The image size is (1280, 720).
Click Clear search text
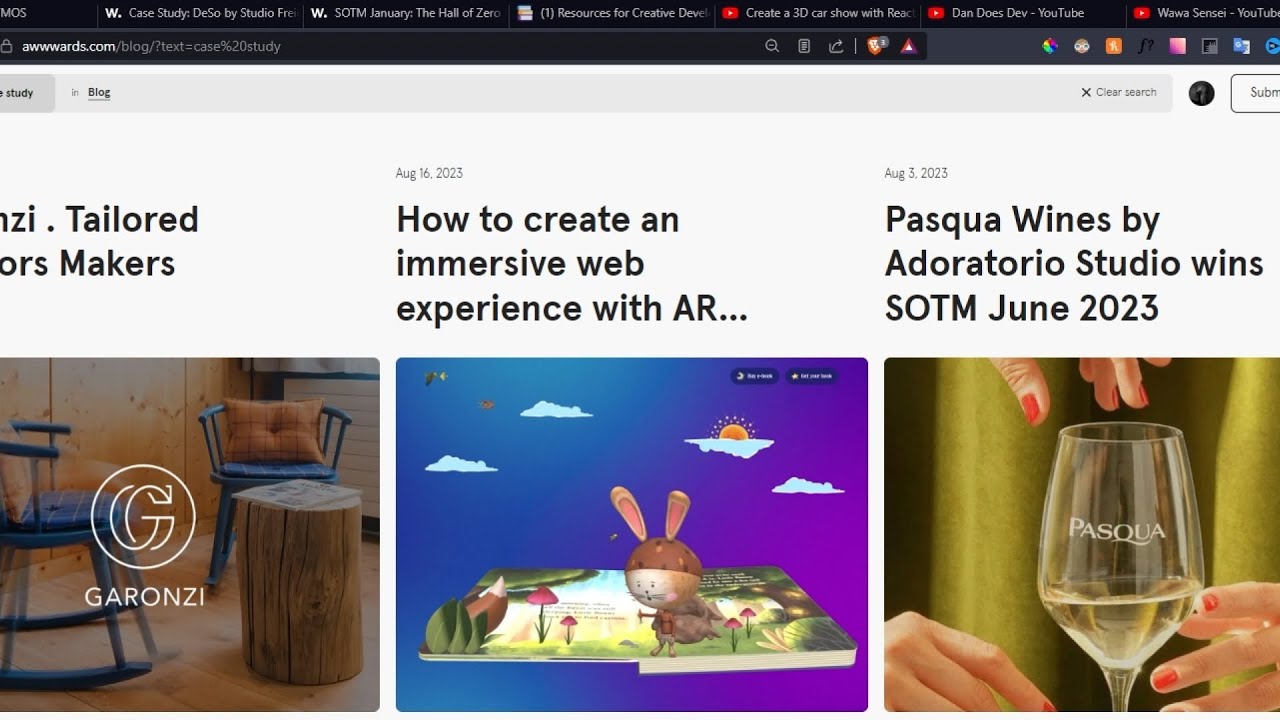[x=1126, y=92]
